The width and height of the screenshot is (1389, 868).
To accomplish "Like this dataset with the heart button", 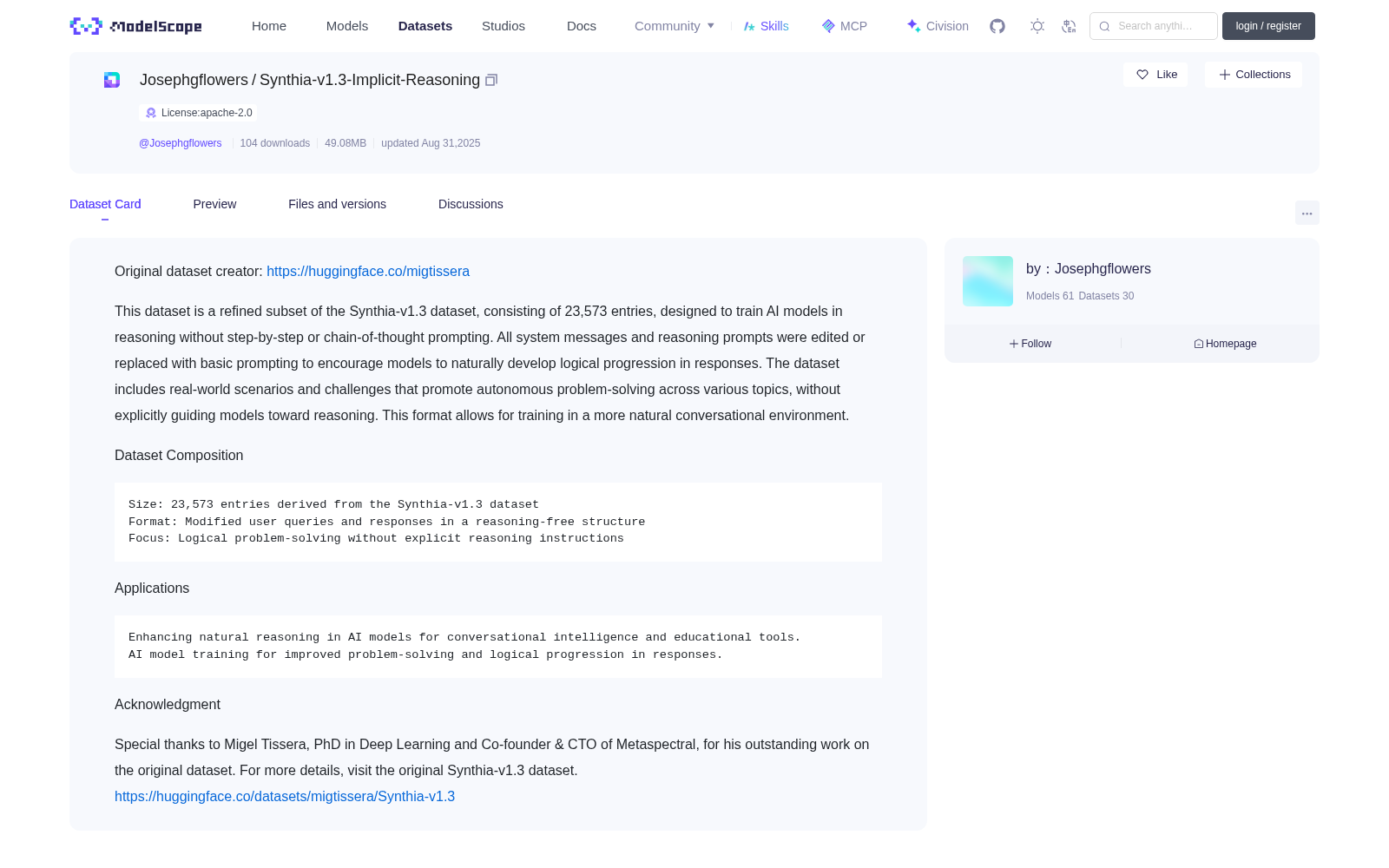I will [x=1155, y=75].
